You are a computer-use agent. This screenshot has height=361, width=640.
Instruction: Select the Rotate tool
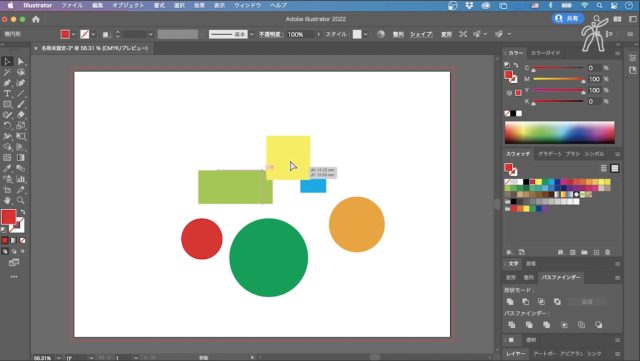[x=7, y=125]
